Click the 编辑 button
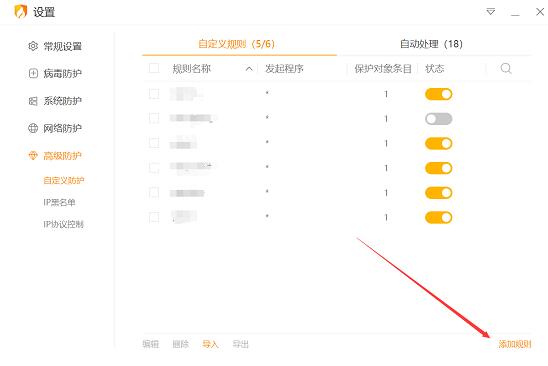The width and height of the screenshot is (548, 366). pos(151,344)
